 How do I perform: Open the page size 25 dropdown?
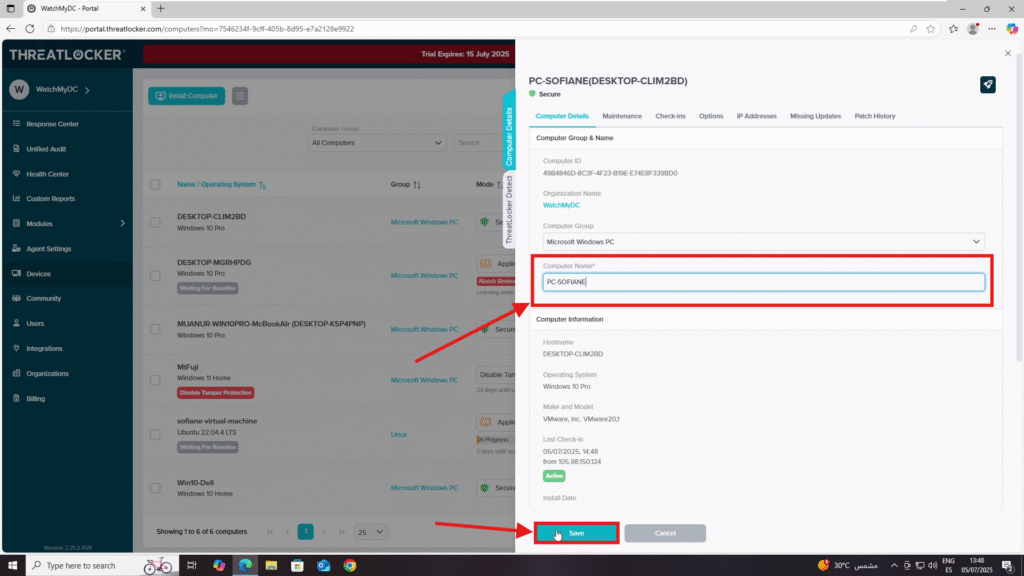(x=370, y=532)
